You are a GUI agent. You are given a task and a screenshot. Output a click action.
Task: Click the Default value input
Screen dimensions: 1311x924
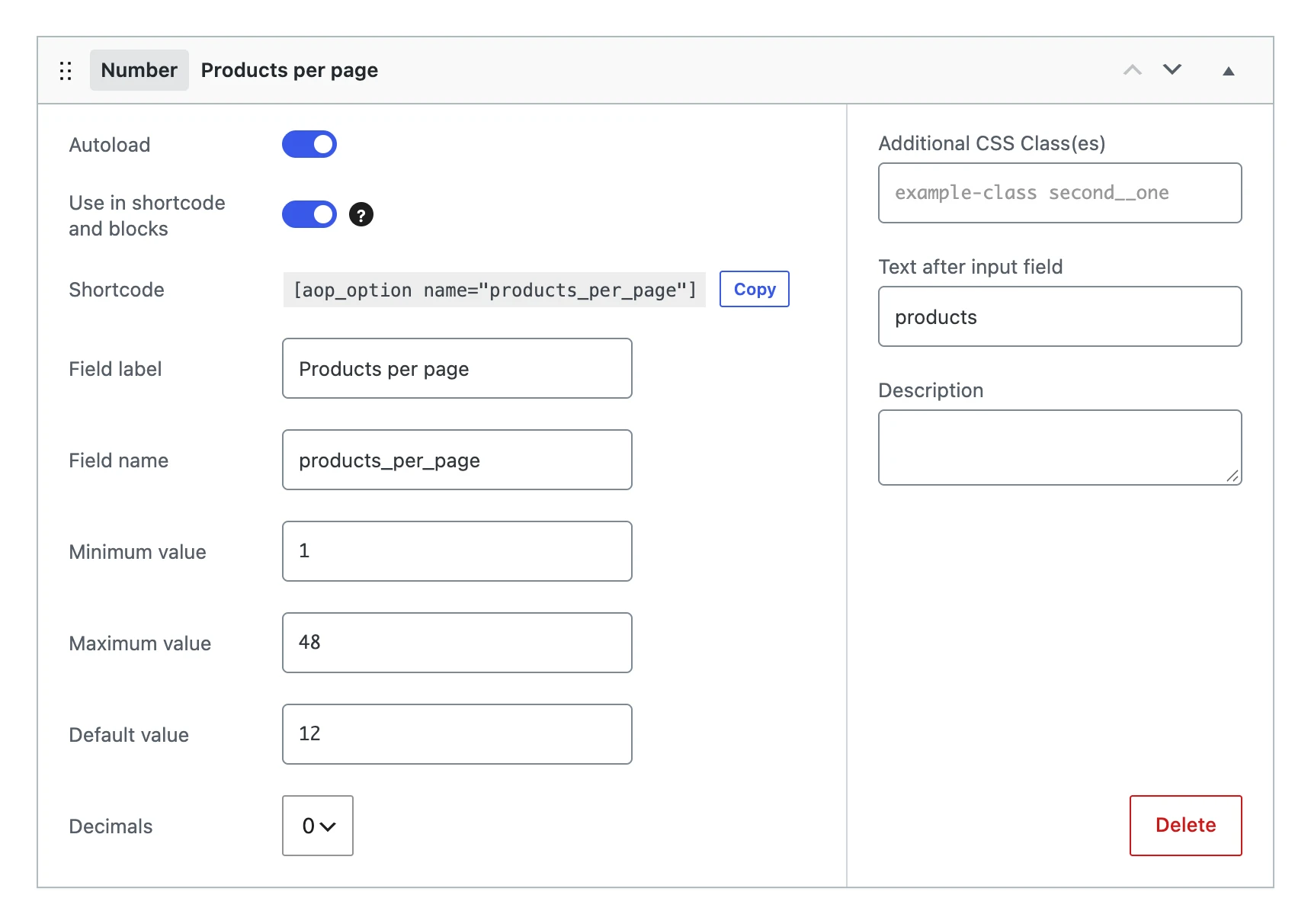click(457, 734)
